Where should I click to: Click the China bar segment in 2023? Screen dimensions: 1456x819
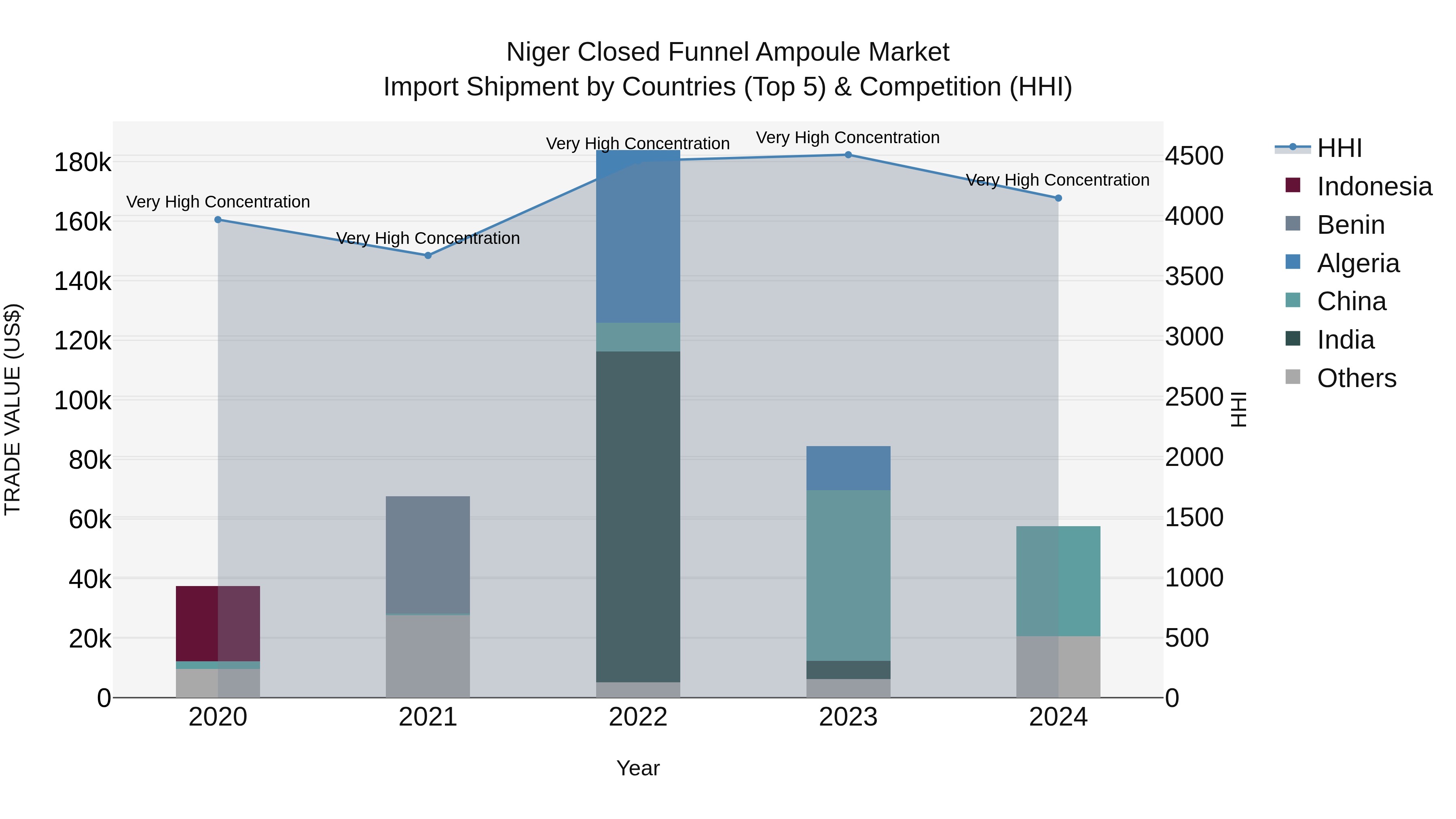(848, 576)
